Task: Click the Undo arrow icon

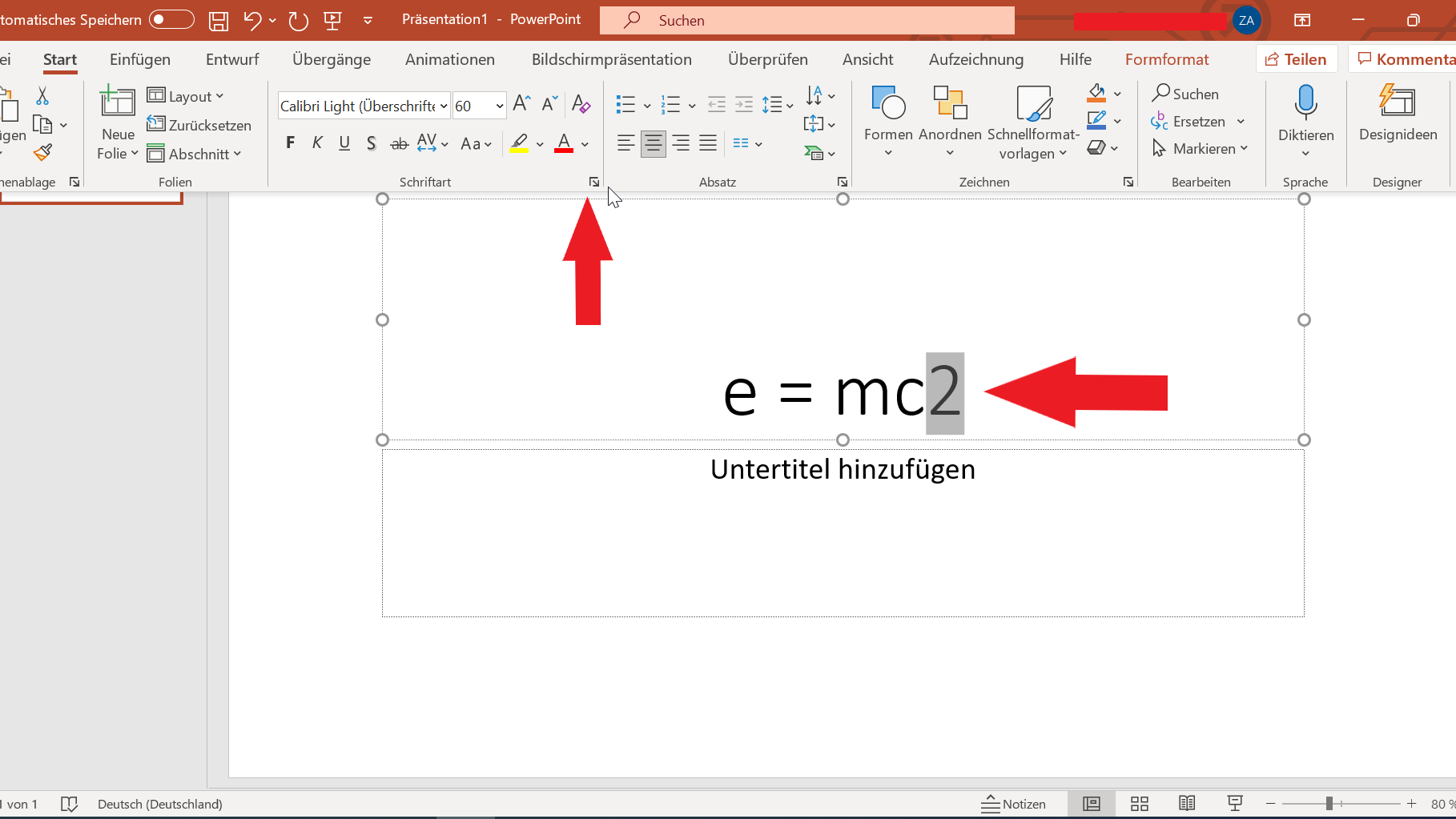Action: 252,21
